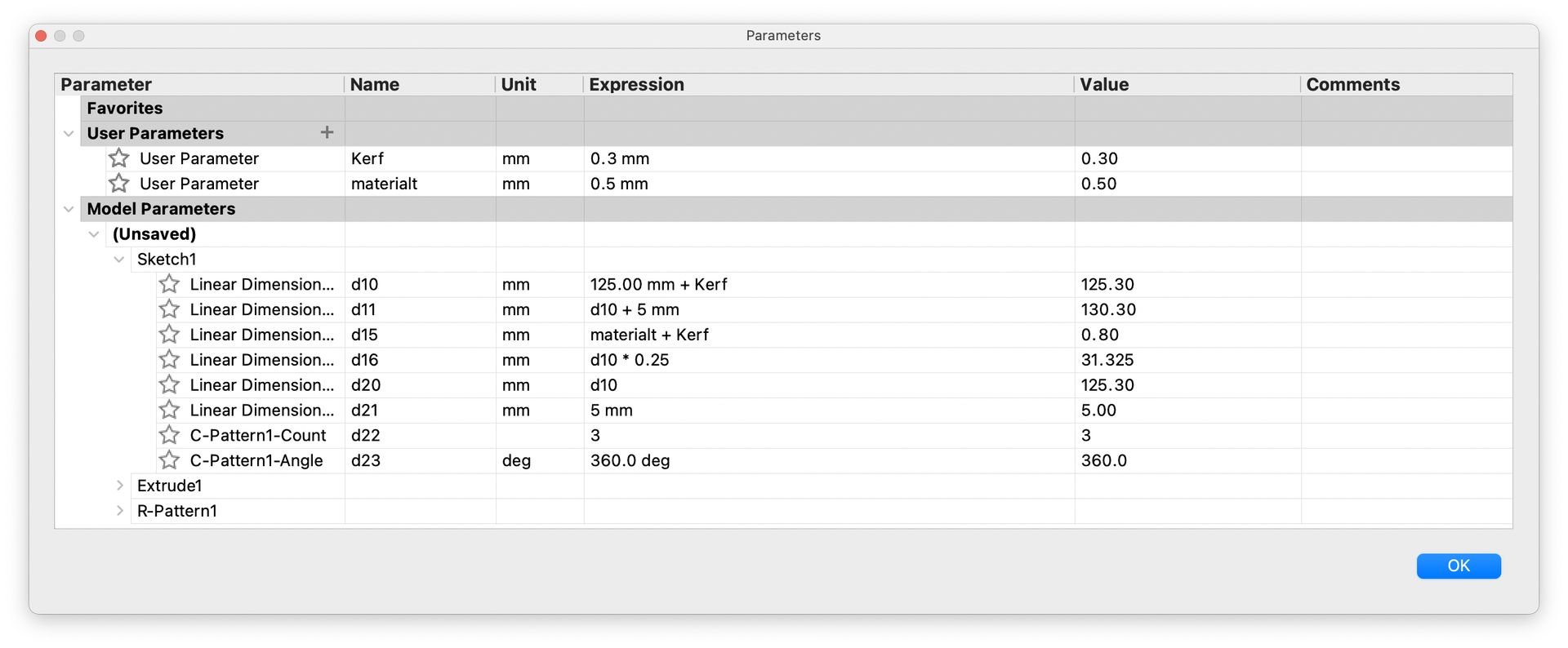Screen dimensions: 1568x648
Task: Favorite the C-Pattern1-Count parameter
Action: point(169,435)
